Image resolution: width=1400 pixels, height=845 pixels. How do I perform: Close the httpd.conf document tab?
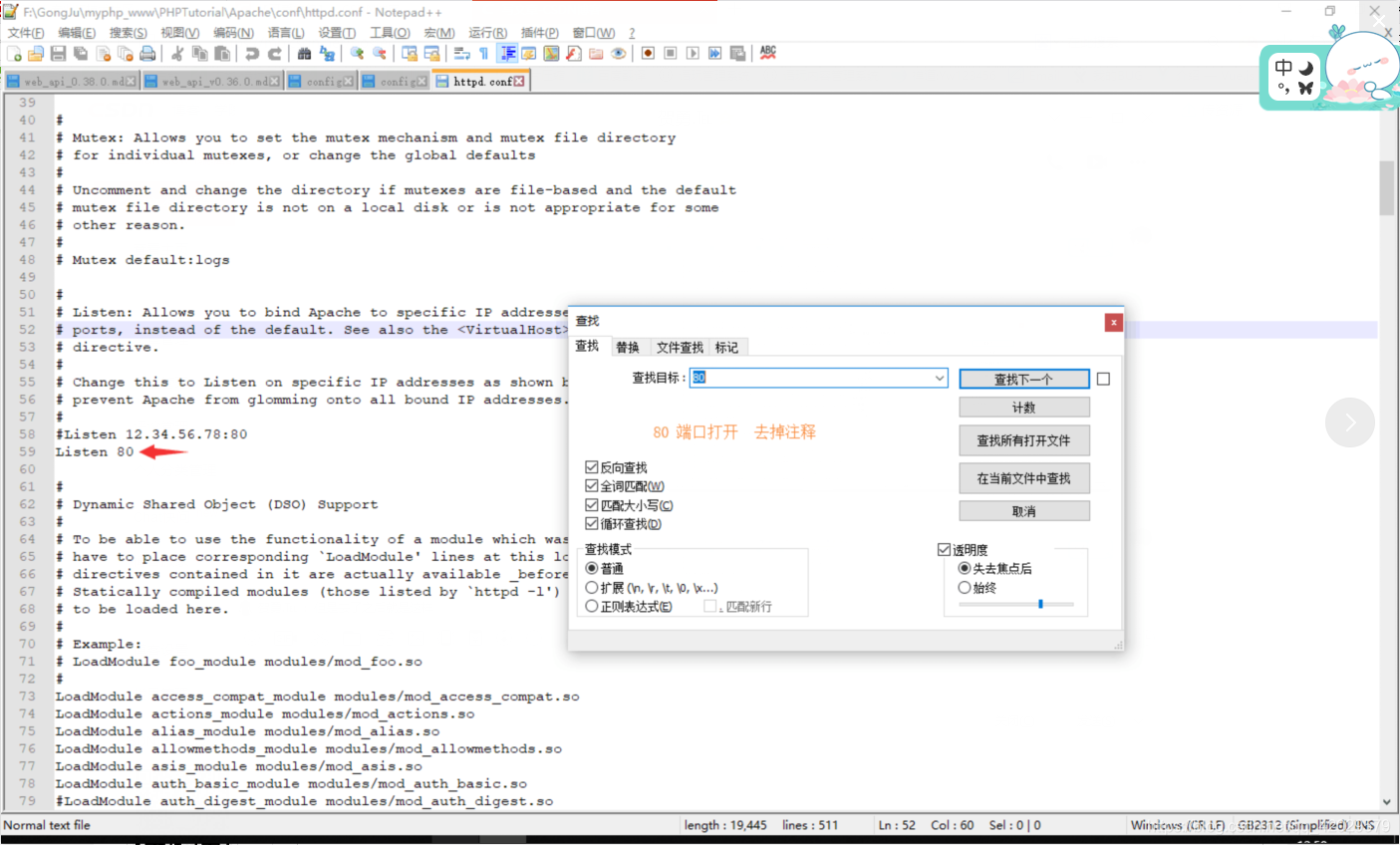tap(519, 82)
